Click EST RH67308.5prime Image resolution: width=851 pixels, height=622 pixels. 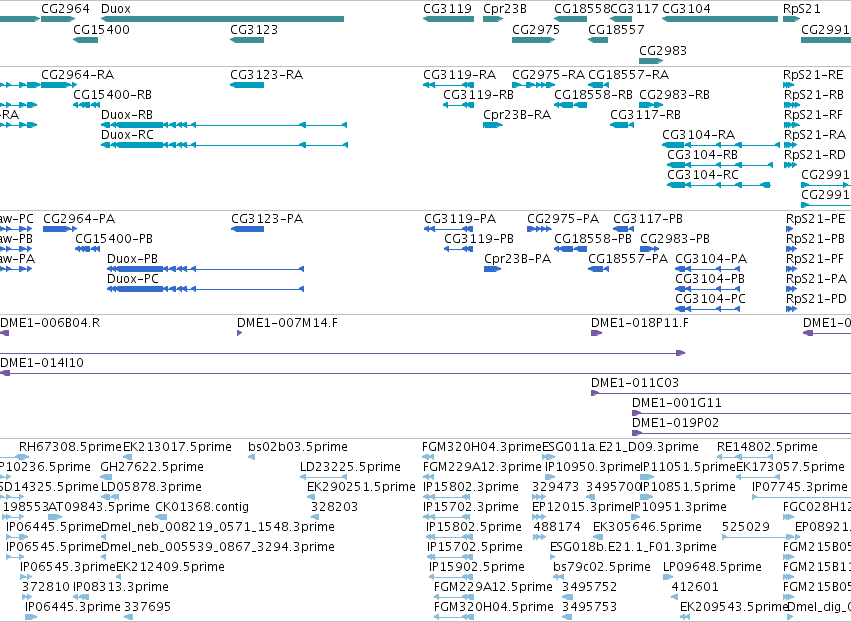pos(71,447)
